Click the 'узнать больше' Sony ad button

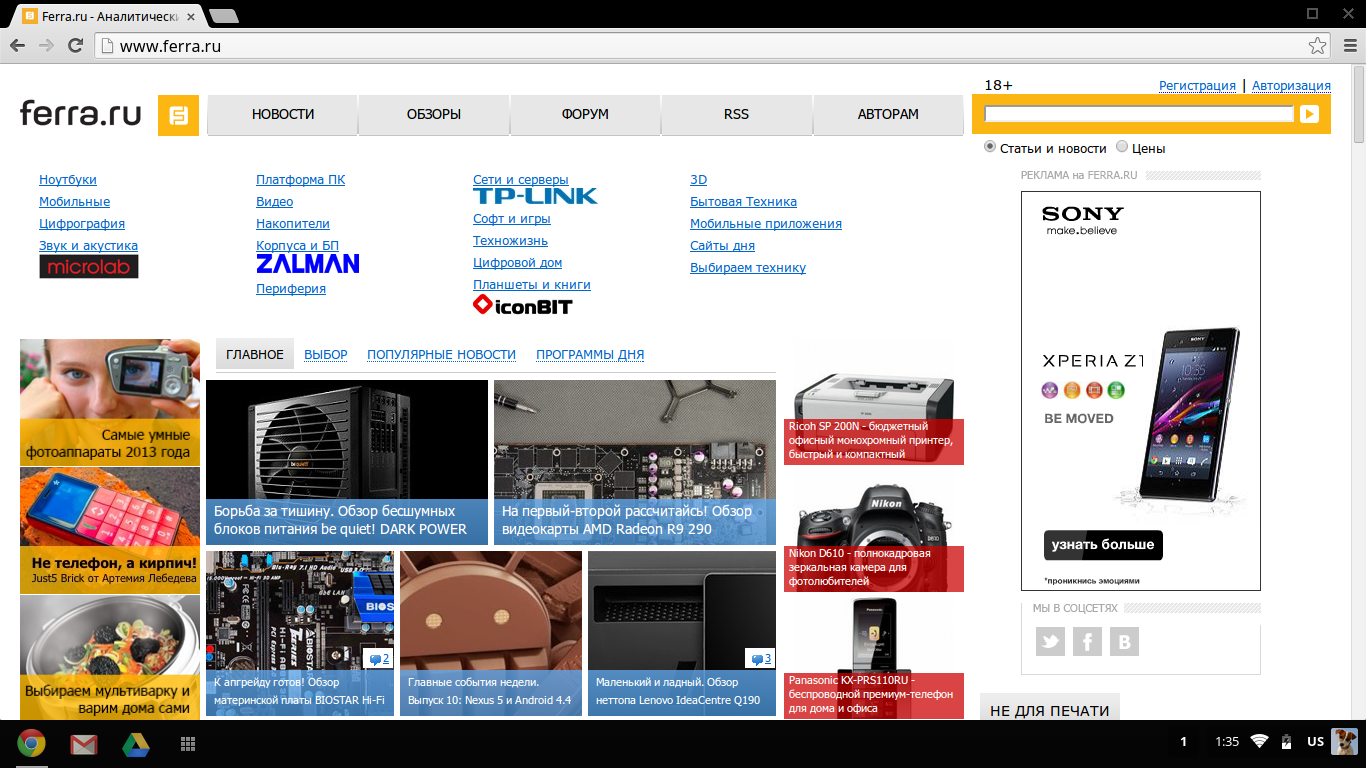coord(1103,545)
